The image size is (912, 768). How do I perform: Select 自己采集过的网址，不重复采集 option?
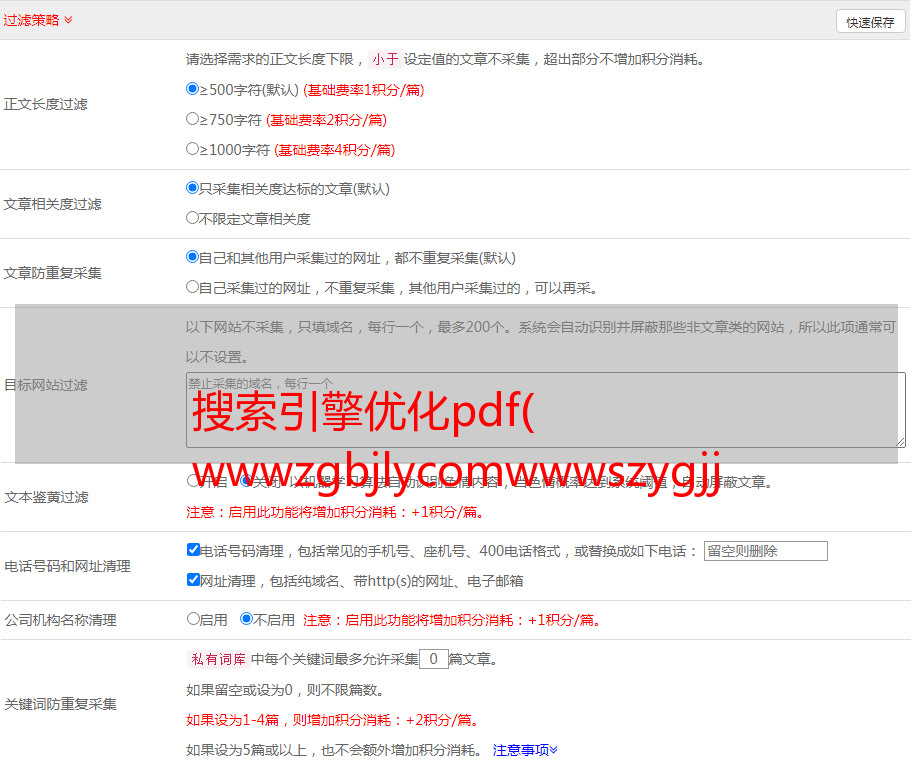pyautogui.click(x=192, y=287)
